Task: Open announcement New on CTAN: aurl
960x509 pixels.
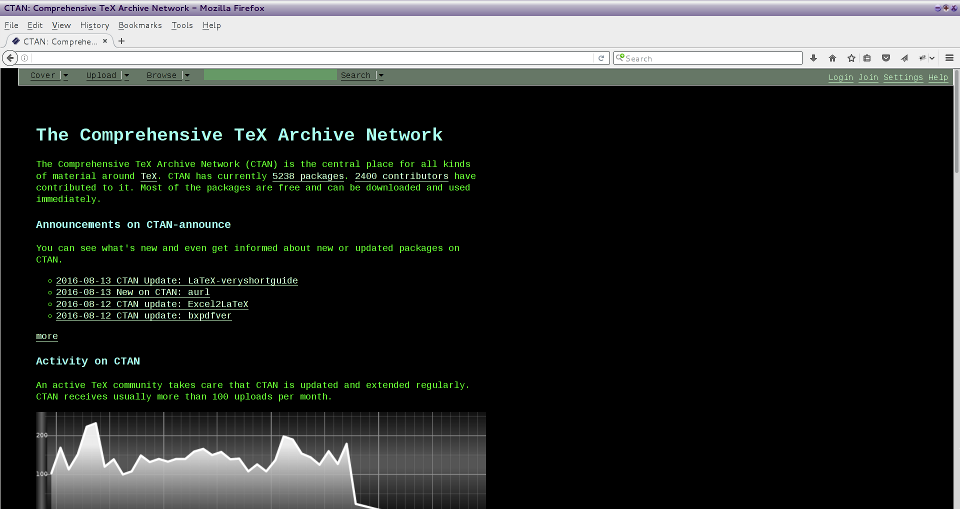Action: click(133, 292)
